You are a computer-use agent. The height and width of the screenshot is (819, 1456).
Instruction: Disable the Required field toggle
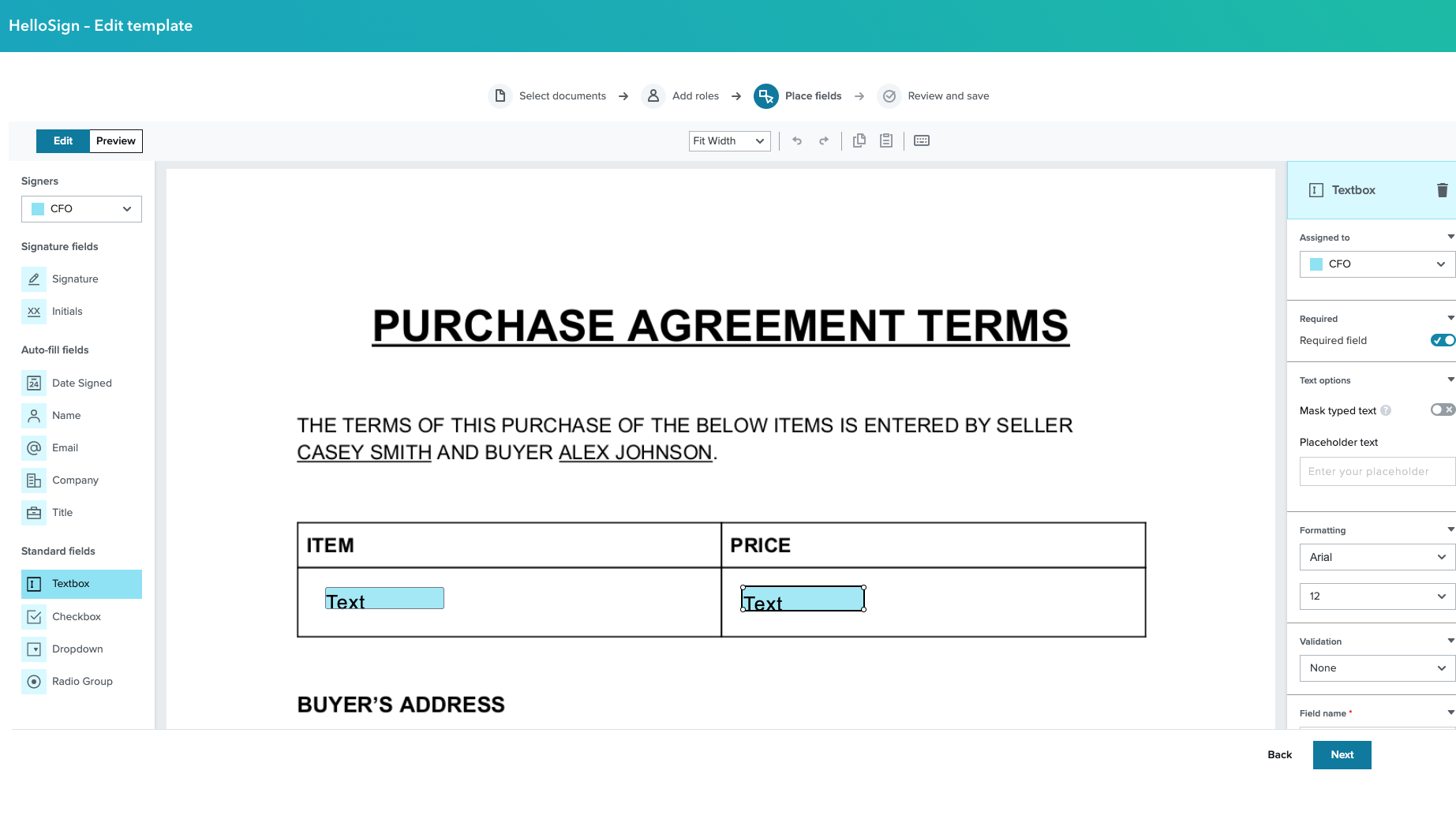point(1443,340)
